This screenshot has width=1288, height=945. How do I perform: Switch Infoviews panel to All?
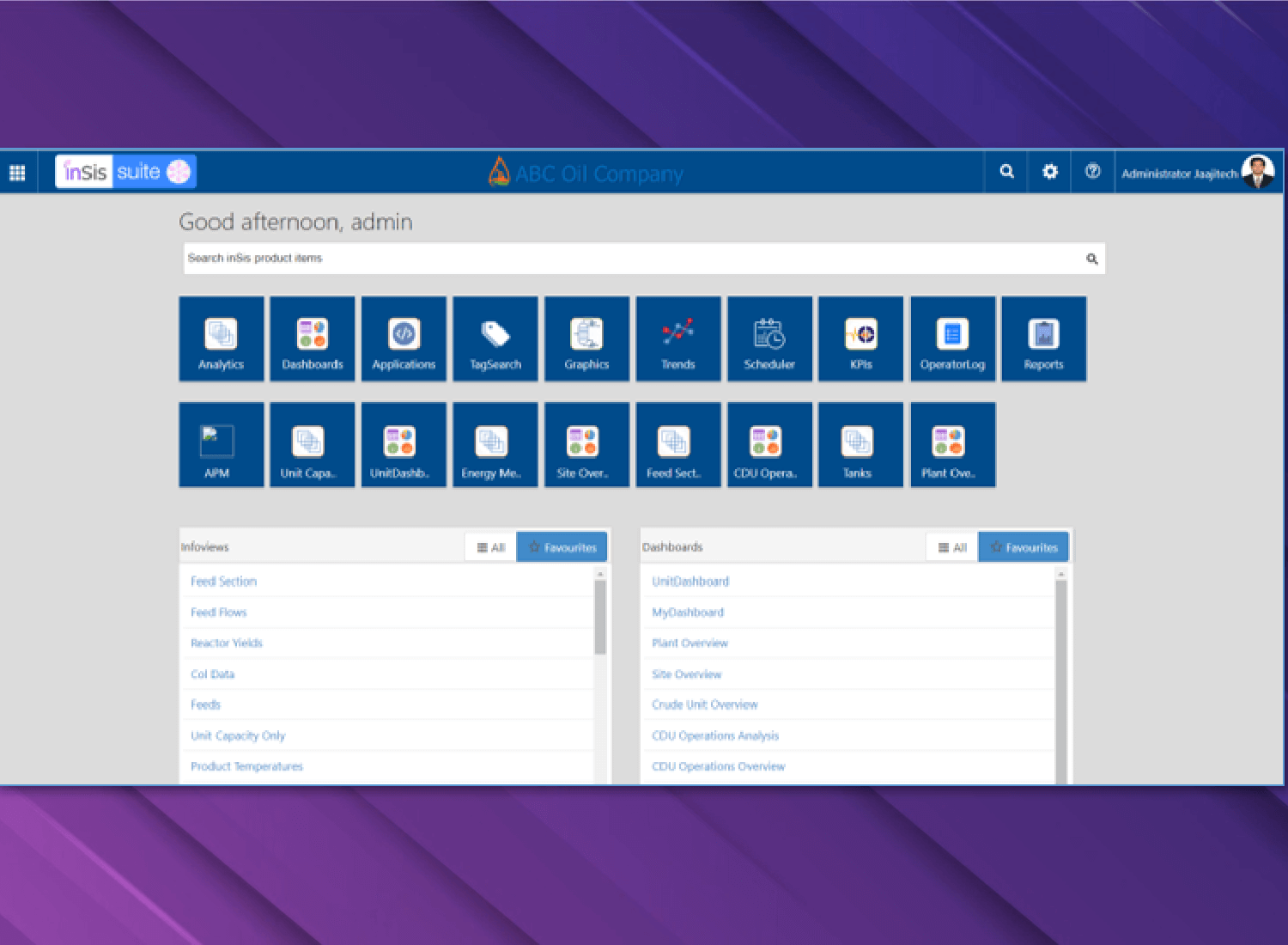click(x=491, y=547)
